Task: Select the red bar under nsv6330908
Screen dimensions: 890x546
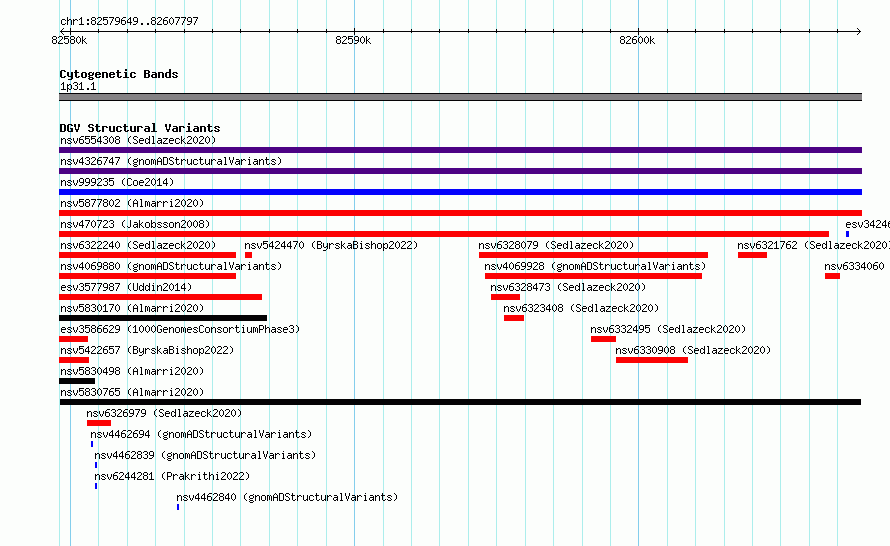Action: click(x=652, y=360)
